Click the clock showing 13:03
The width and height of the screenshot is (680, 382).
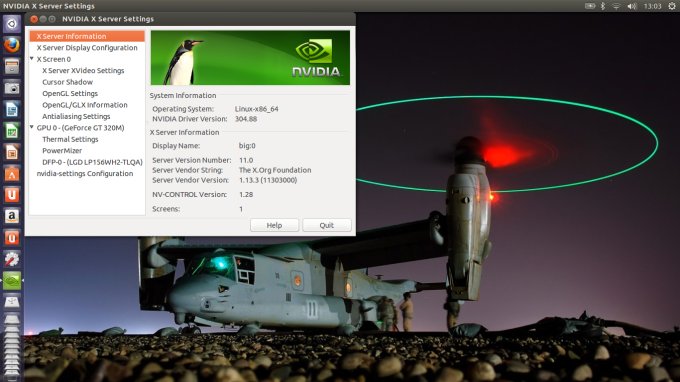pyautogui.click(x=653, y=6)
